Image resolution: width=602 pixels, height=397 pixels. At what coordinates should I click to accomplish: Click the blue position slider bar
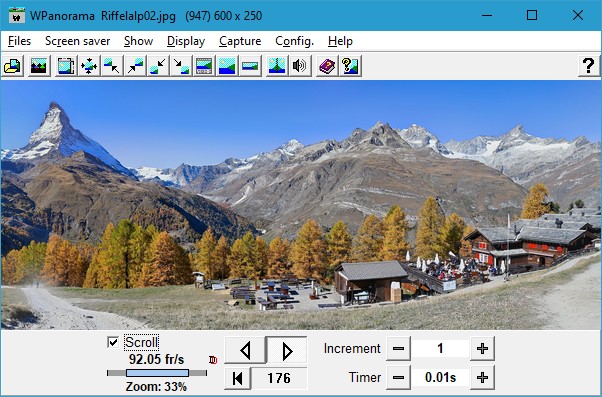coord(157,373)
